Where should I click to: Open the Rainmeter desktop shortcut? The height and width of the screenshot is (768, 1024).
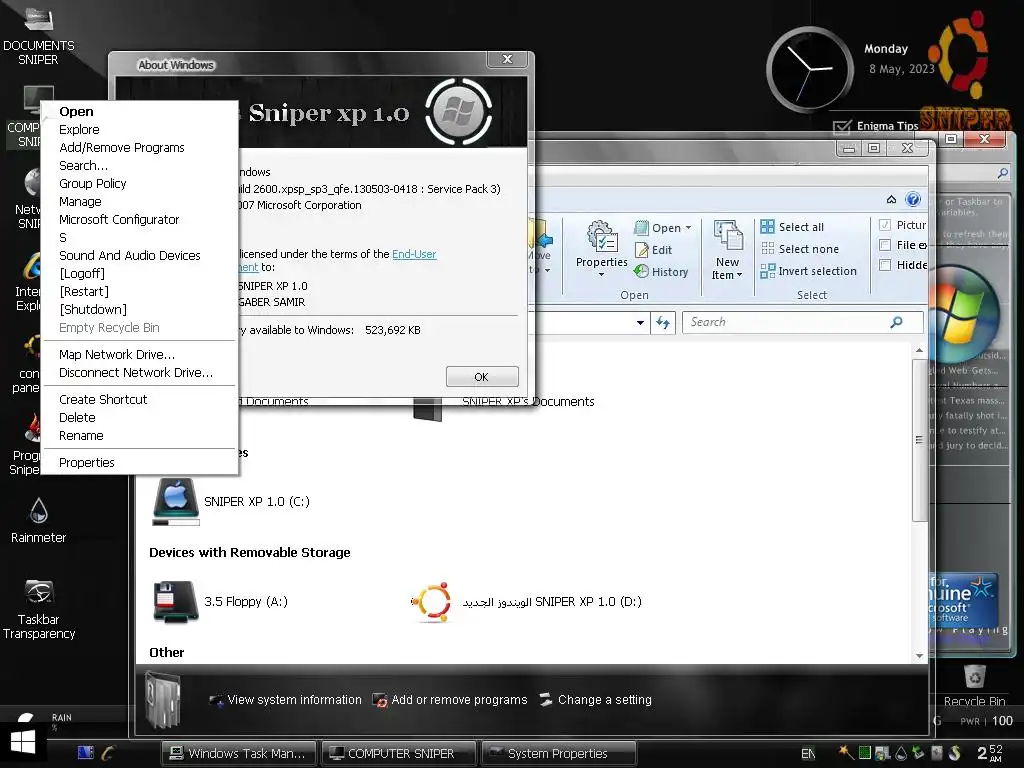[x=39, y=520]
